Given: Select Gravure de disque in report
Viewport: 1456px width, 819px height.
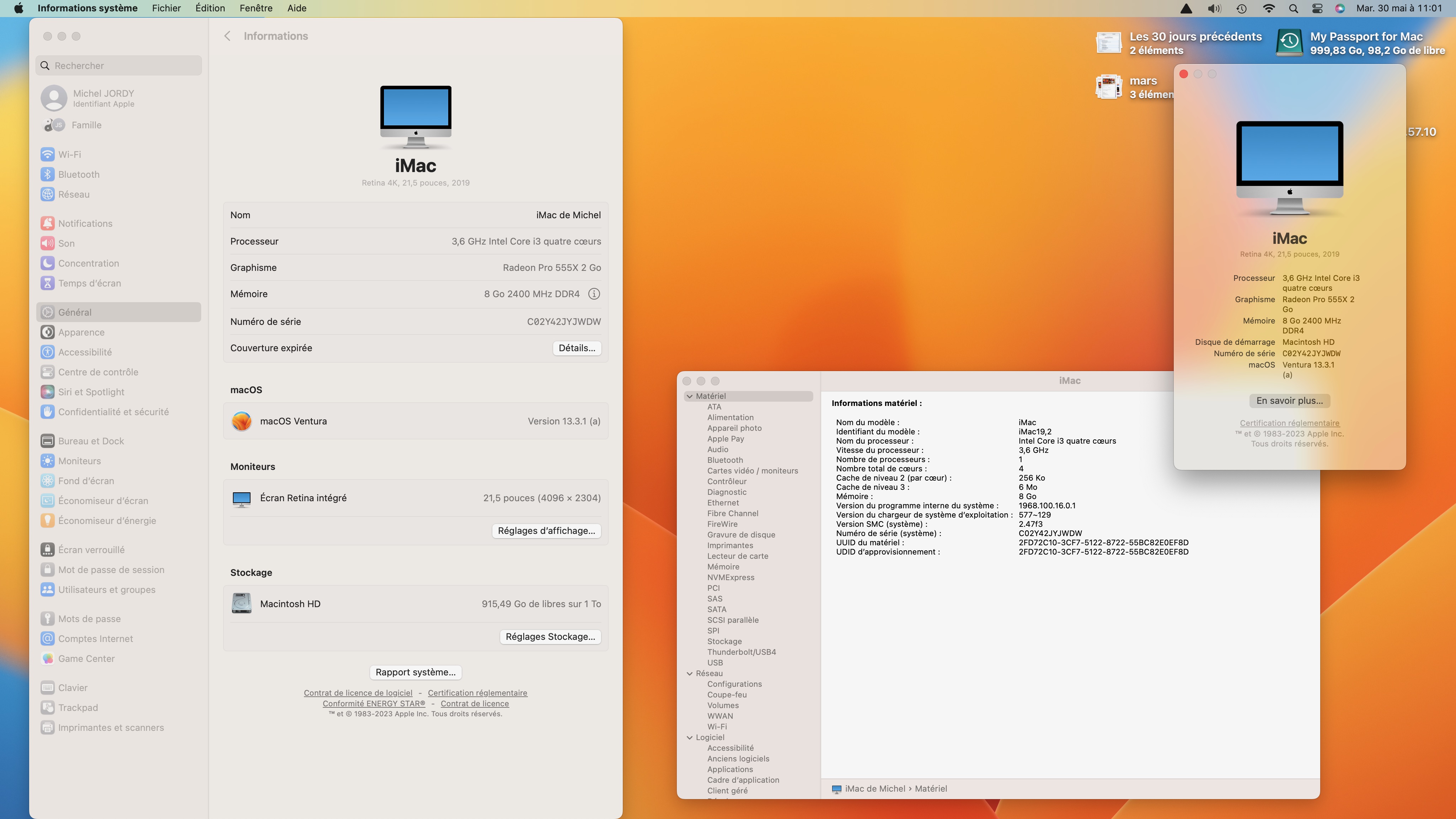Looking at the screenshot, I should point(741,535).
